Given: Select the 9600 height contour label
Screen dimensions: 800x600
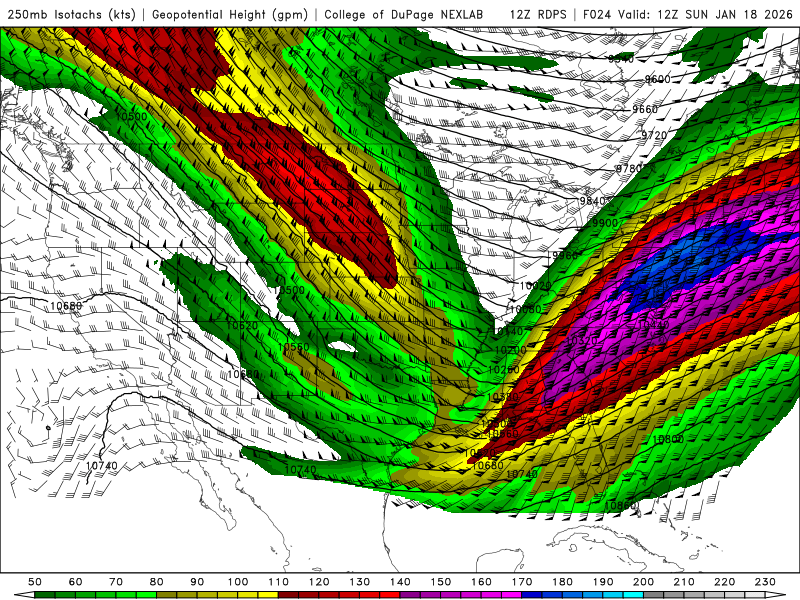Looking at the screenshot, I should (658, 79).
